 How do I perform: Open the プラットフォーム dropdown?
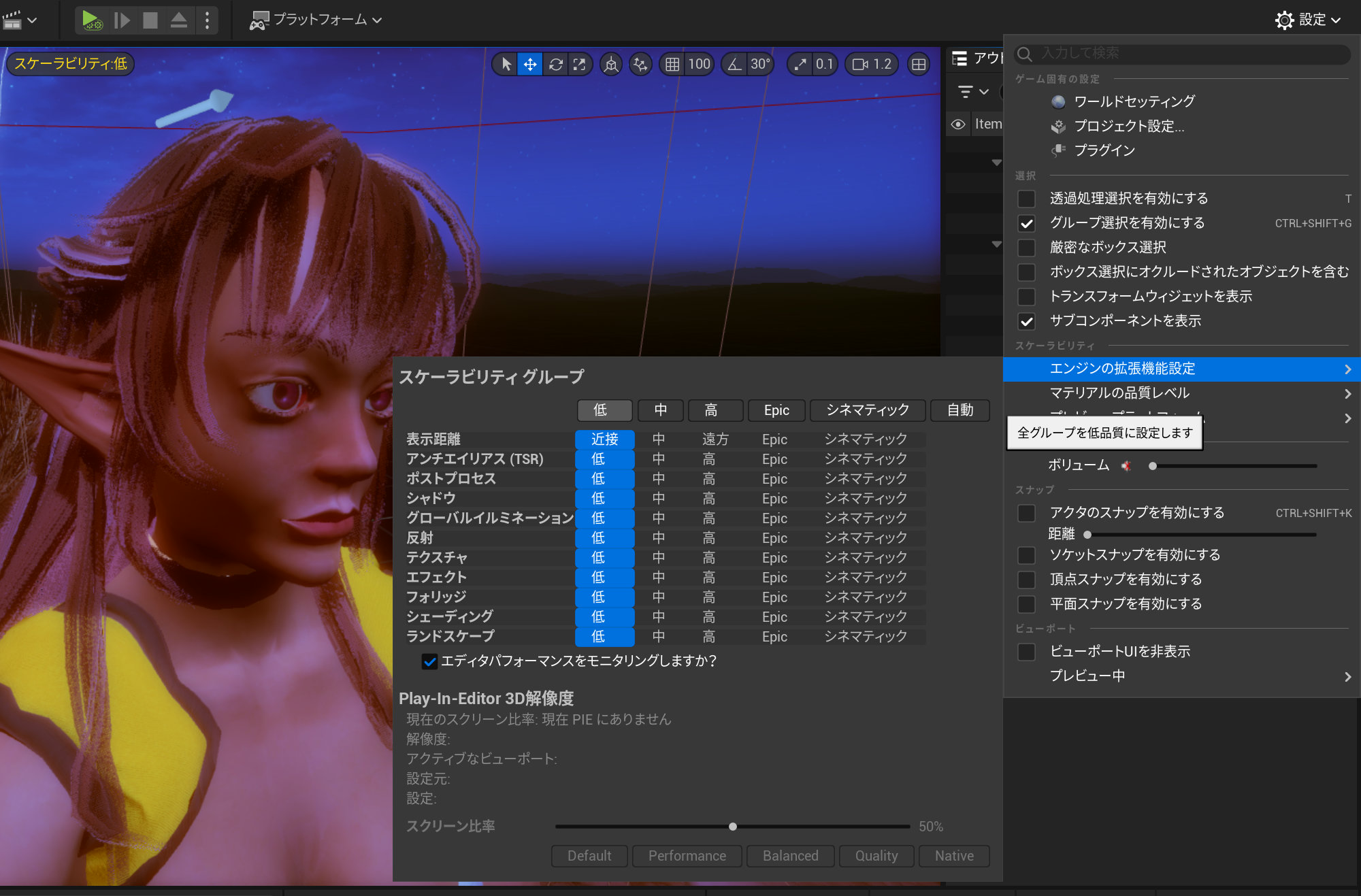coord(316,20)
